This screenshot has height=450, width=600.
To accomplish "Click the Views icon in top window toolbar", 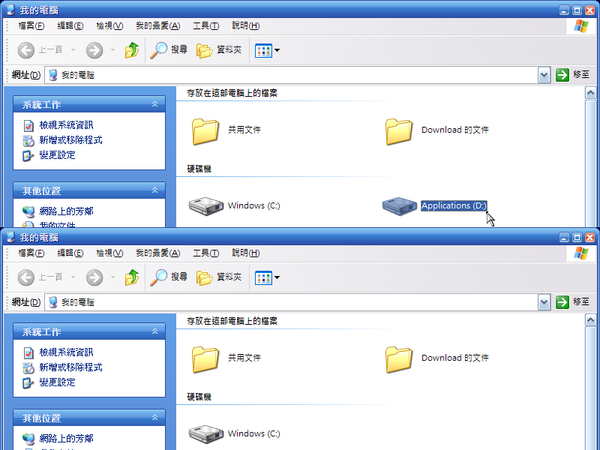I will (x=264, y=50).
